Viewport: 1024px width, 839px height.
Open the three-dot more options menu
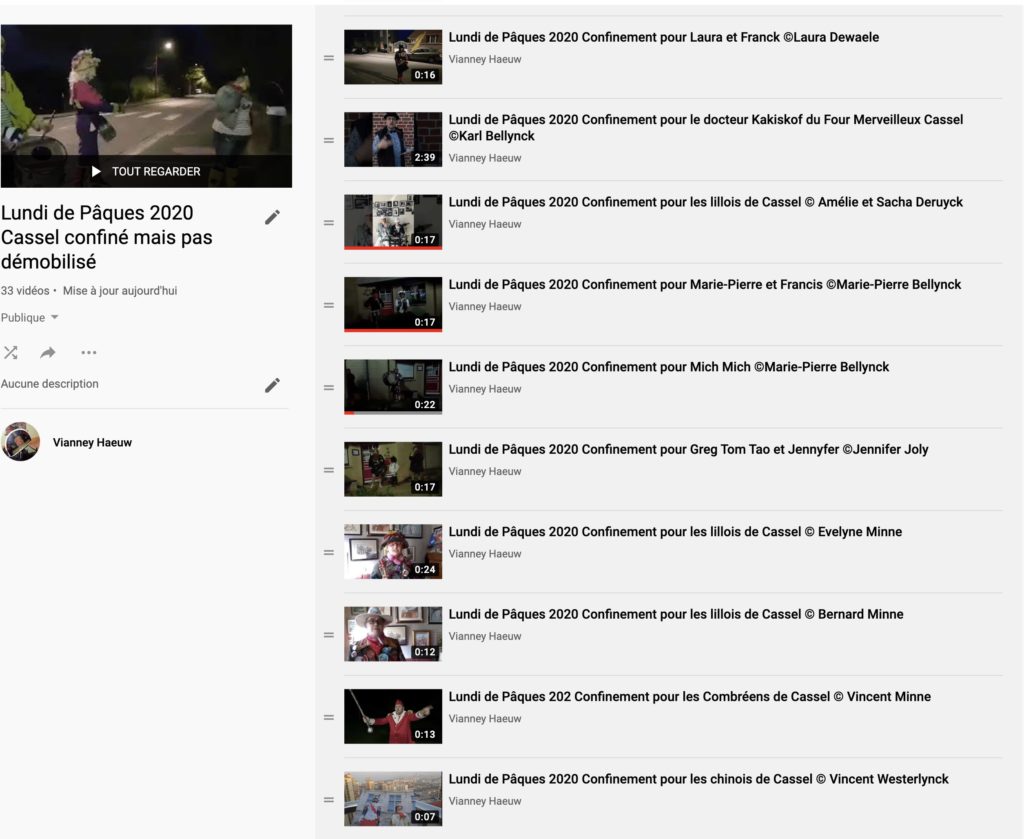(89, 353)
